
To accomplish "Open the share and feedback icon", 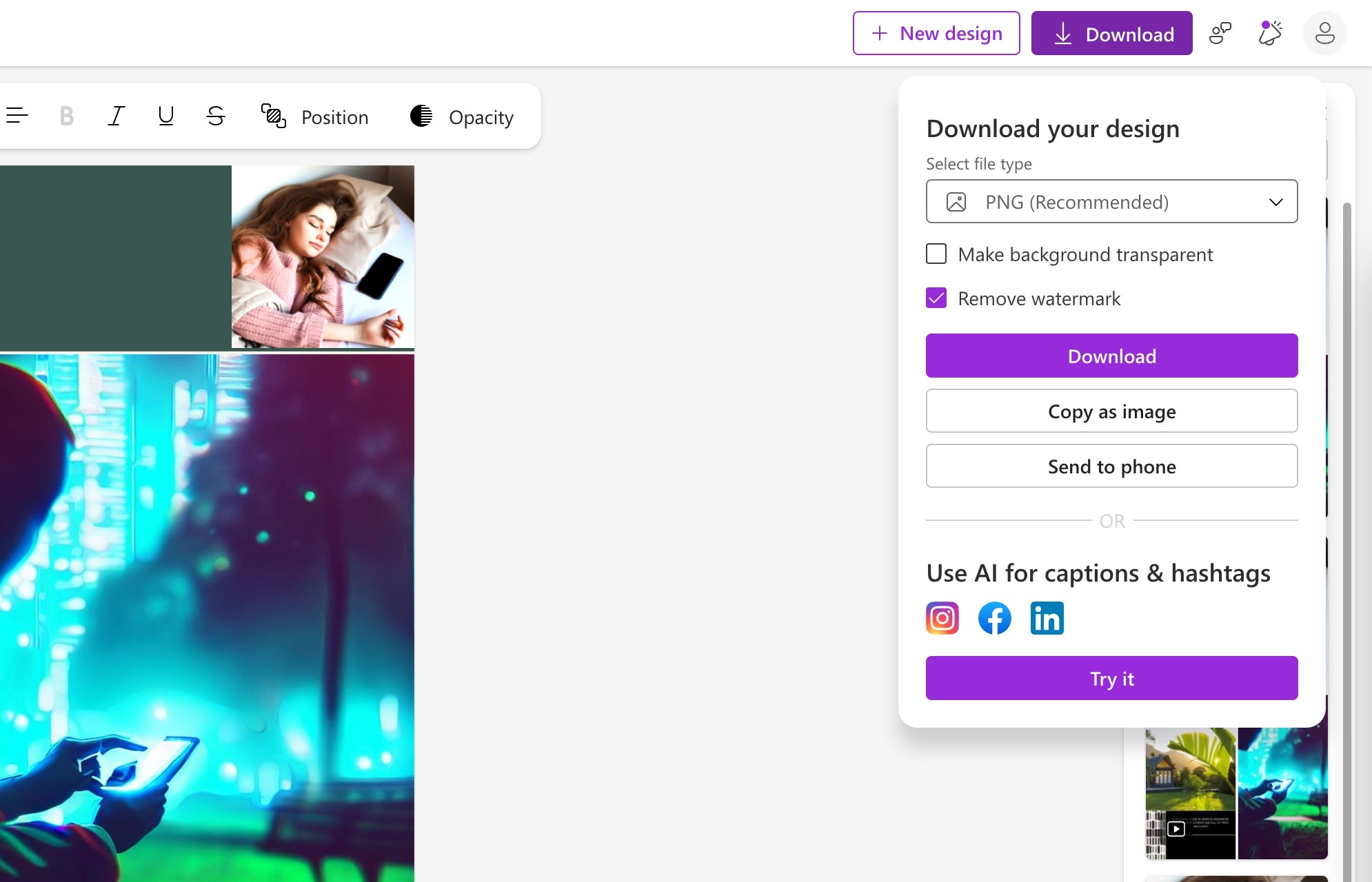I will pyautogui.click(x=1220, y=33).
